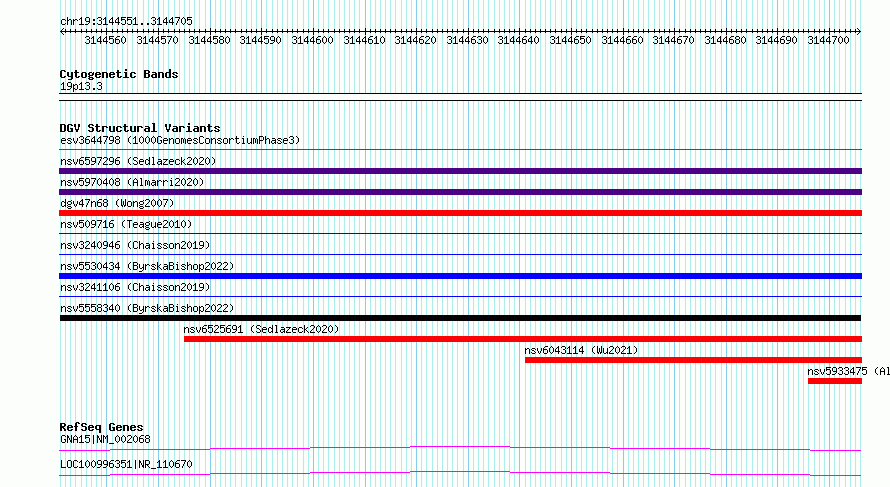Open variant nsv509716 (Teague2010) label
The image size is (890, 487).
pyautogui.click(x=126, y=224)
